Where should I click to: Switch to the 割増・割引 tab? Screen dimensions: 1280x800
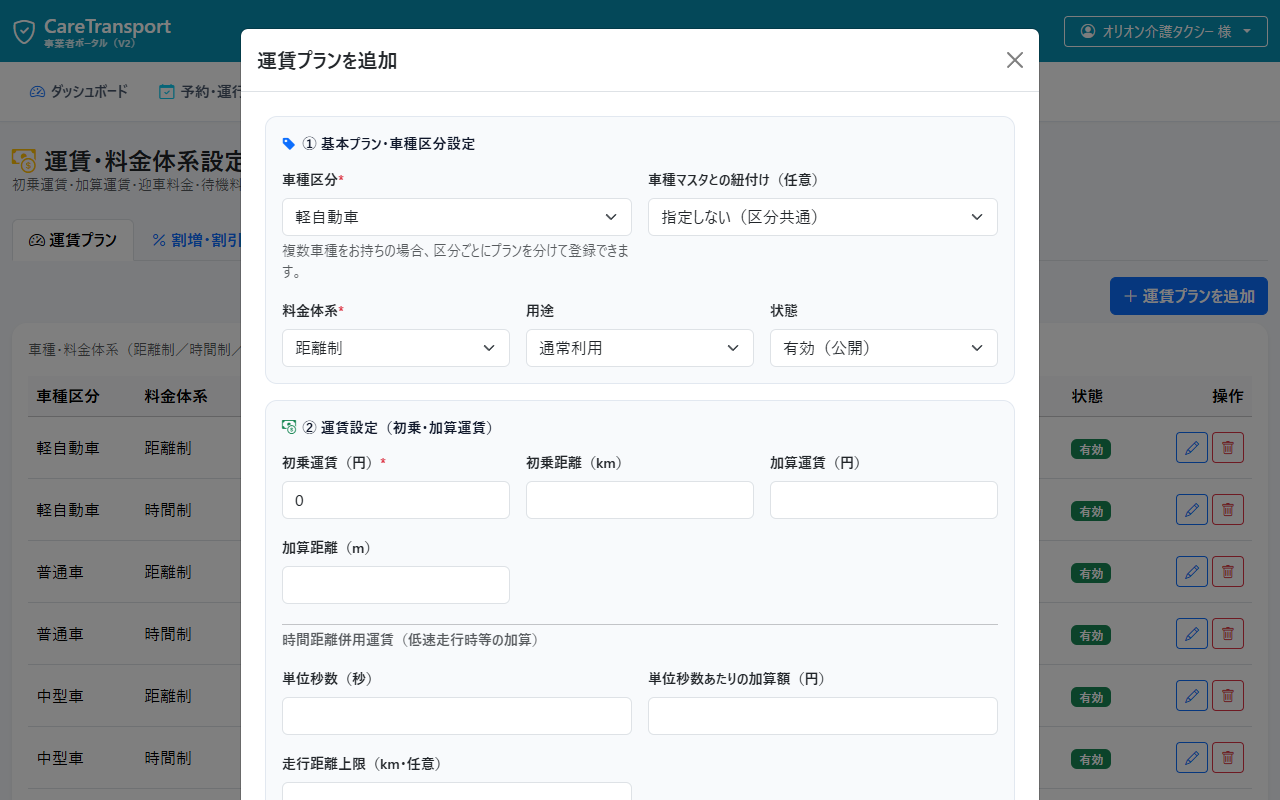(x=196, y=240)
